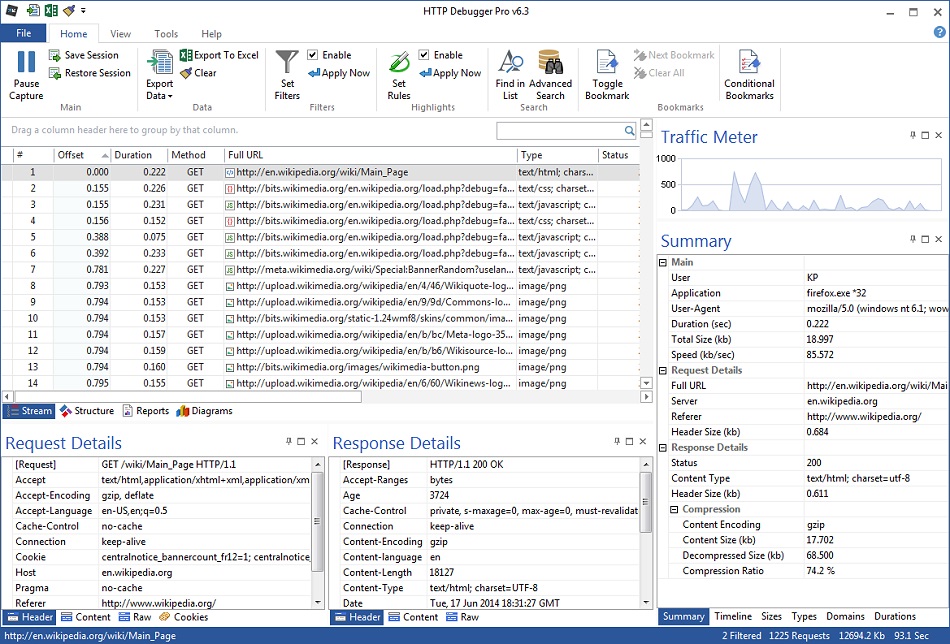Screen dimensions: 950x644
Task: Collapse the Compression subgroup
Action: (x=674, y=510)
